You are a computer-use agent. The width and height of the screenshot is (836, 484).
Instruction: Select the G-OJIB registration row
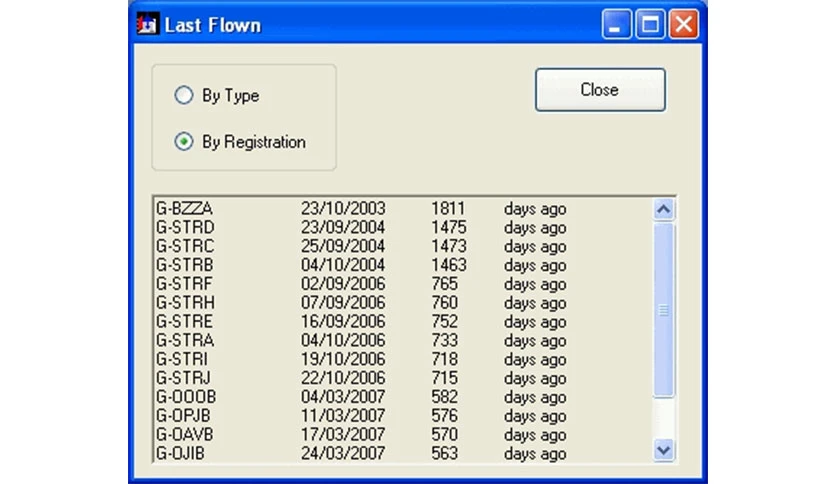click(402, 453)
